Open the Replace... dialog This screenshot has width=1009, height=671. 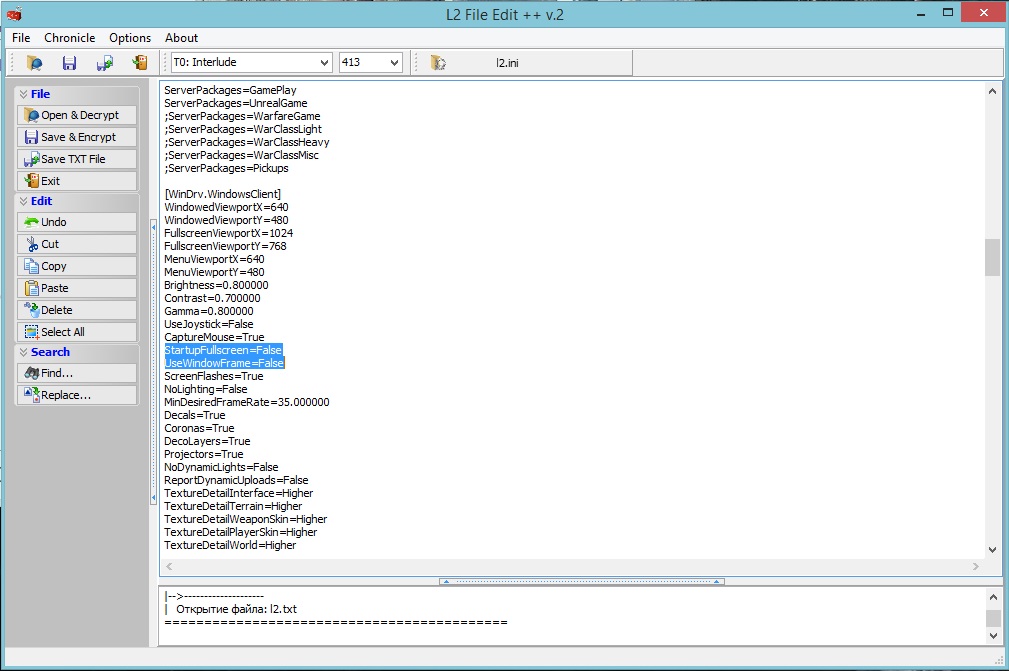76,395
